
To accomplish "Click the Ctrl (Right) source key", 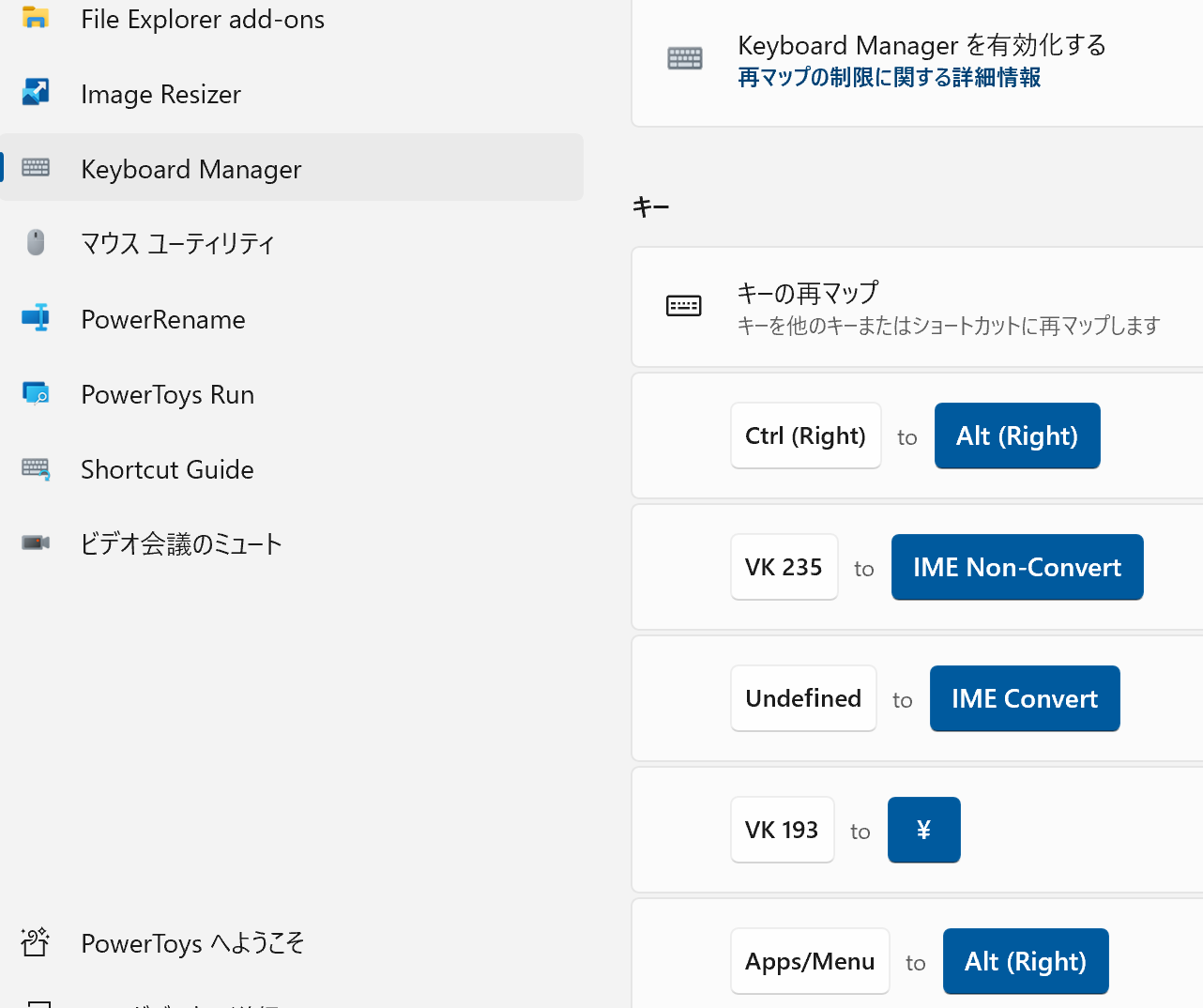I will (805, 435).
